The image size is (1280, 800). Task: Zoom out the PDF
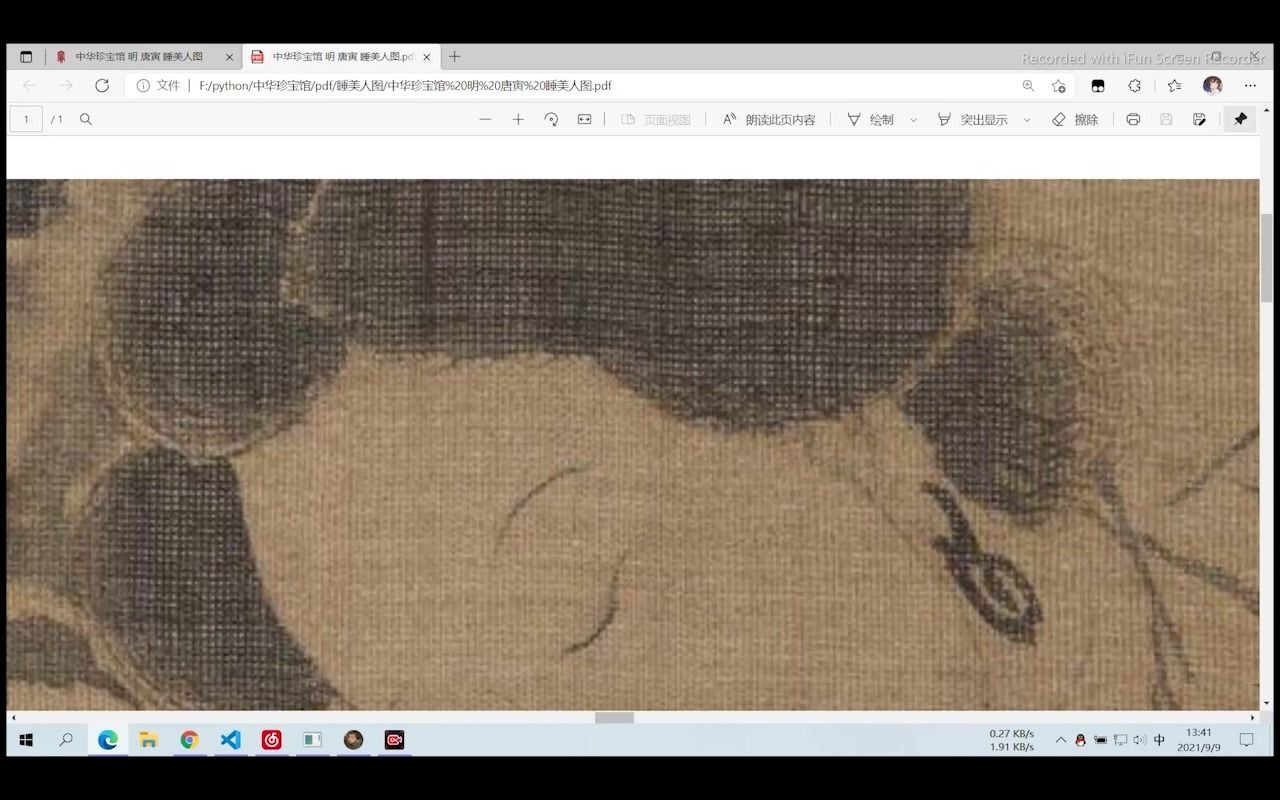pyautogui.click(x=485, y=119)
